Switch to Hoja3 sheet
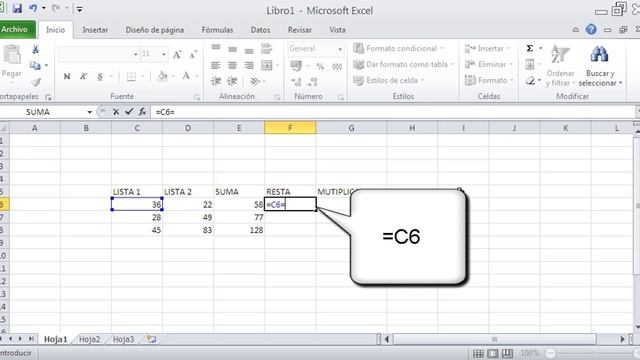Viewport: 640px width, 360px height. pos(123,339)
